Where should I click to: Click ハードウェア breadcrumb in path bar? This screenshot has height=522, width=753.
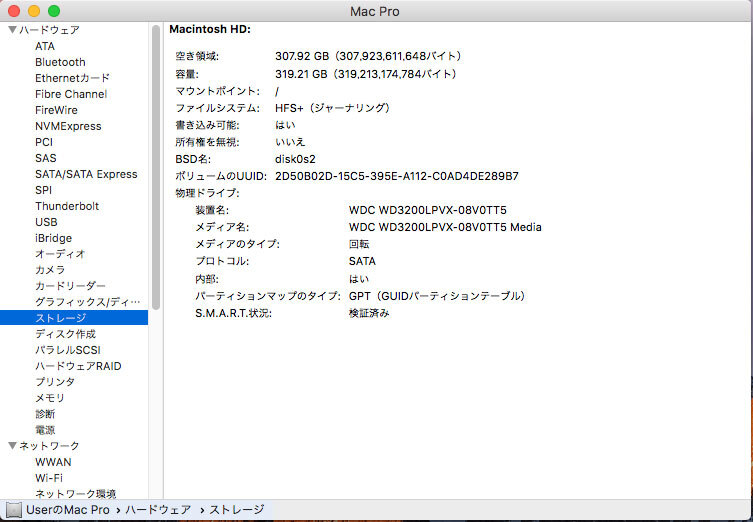click(158, 510)
